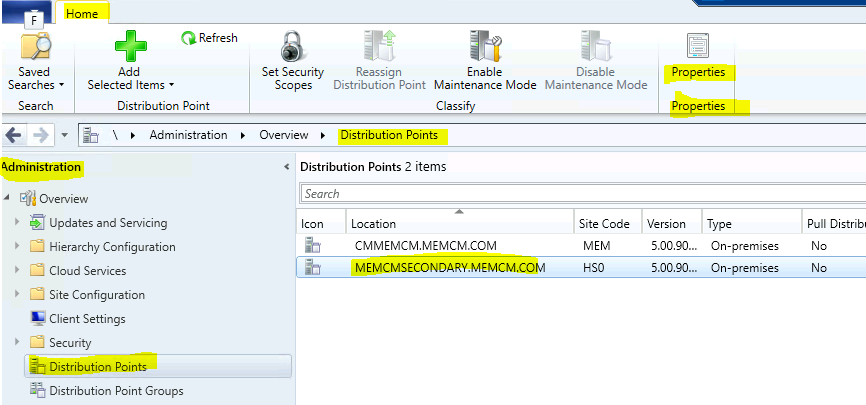The image size is (866, 405).
Task: Expand the Cloud Services node
Action: tap(17, 270)
